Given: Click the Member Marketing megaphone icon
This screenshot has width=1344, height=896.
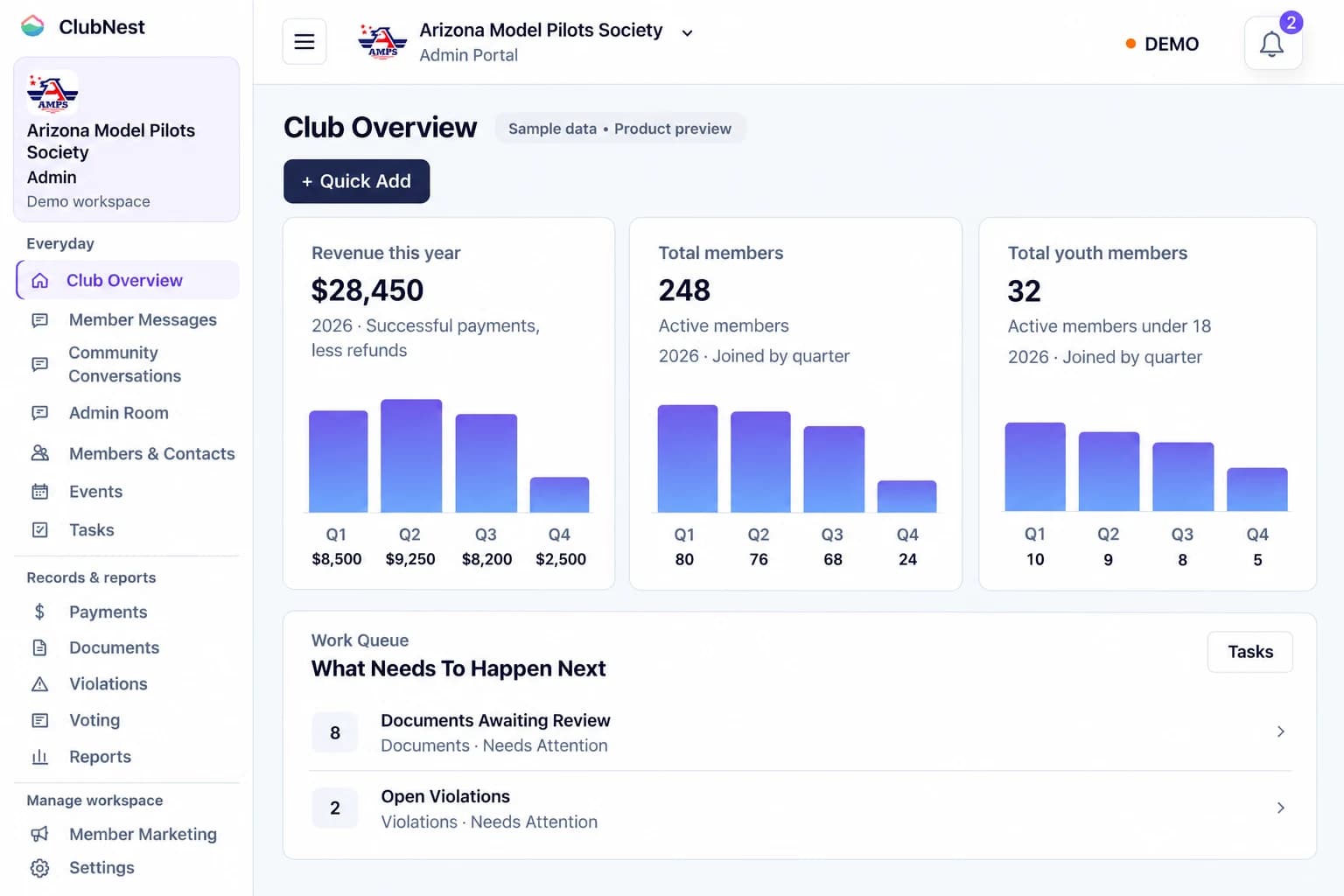Looking at the screenshot, I should point(40,834).
